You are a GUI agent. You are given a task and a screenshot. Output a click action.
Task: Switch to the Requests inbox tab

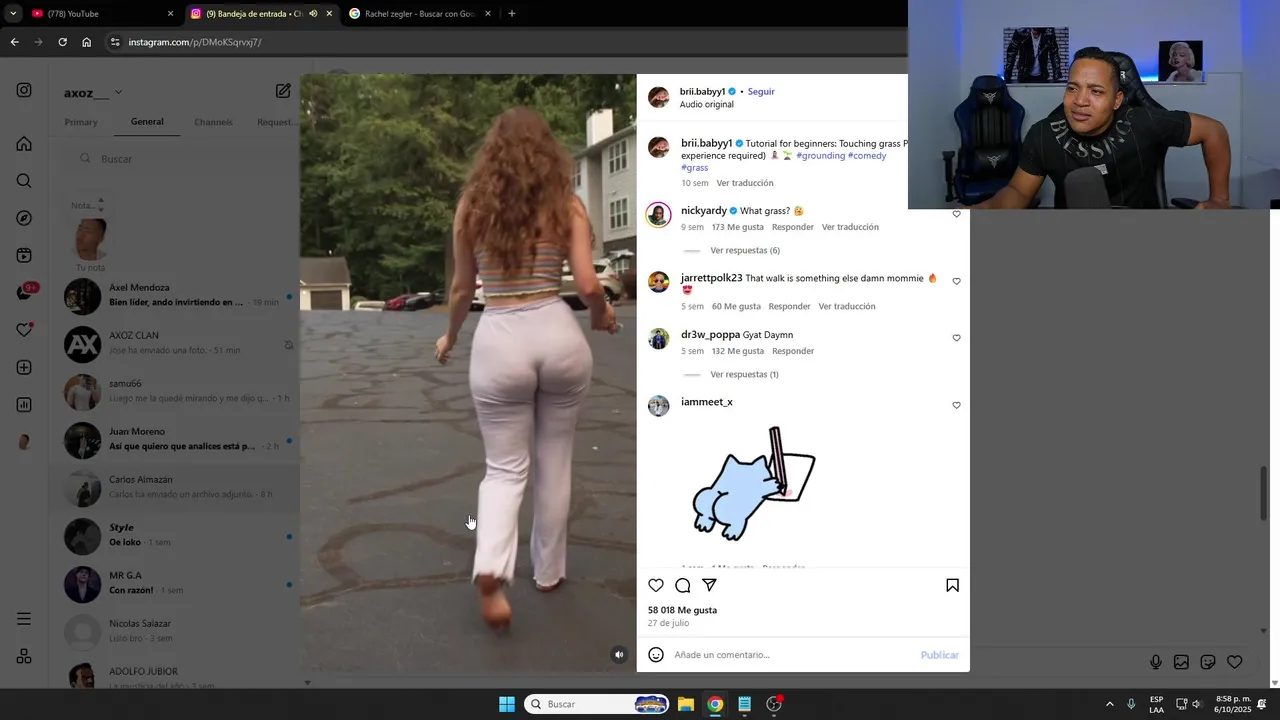pyautogui.click(x=276, y=122)
